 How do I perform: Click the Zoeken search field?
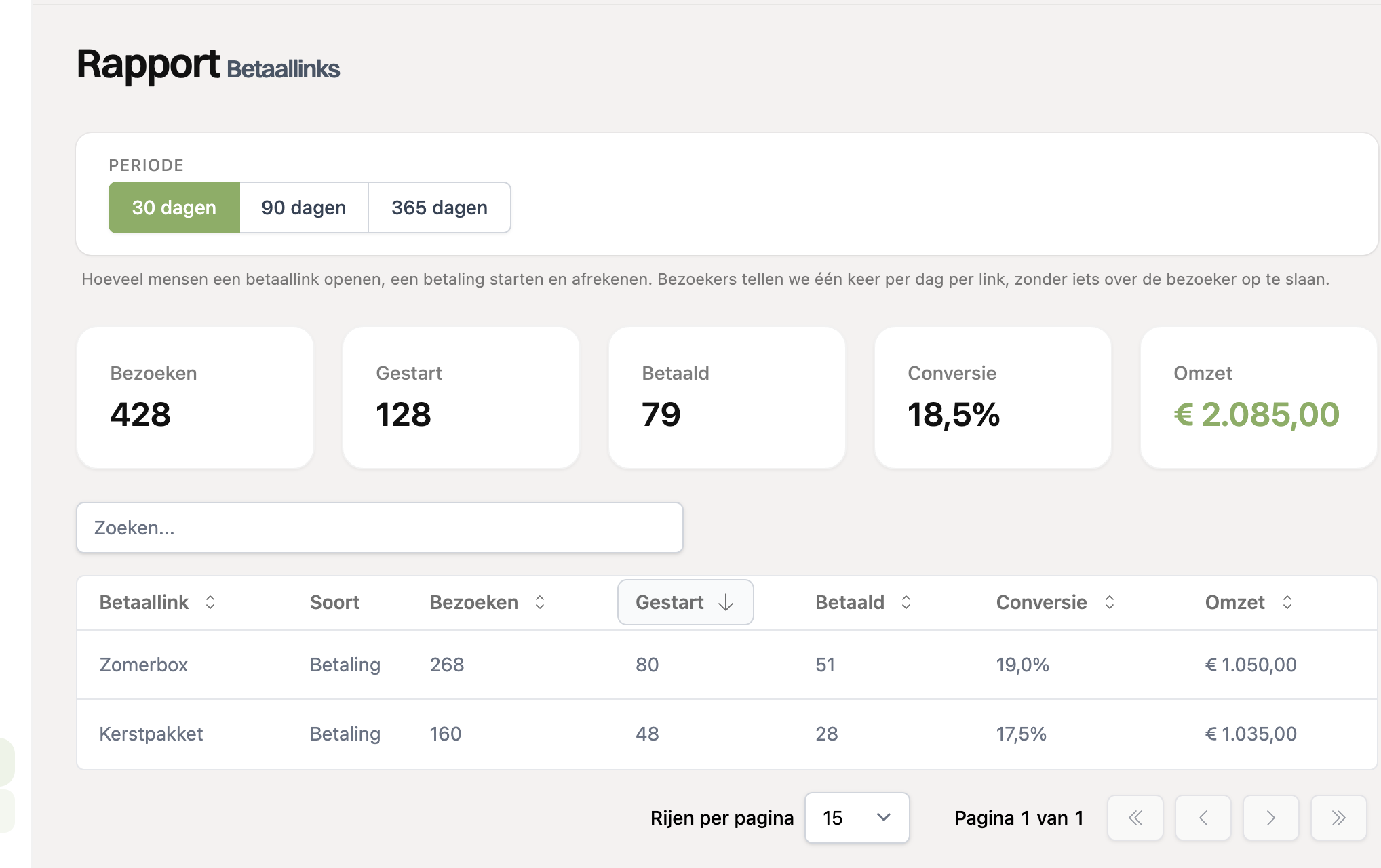pyautogui.click(x=380, y=528)
